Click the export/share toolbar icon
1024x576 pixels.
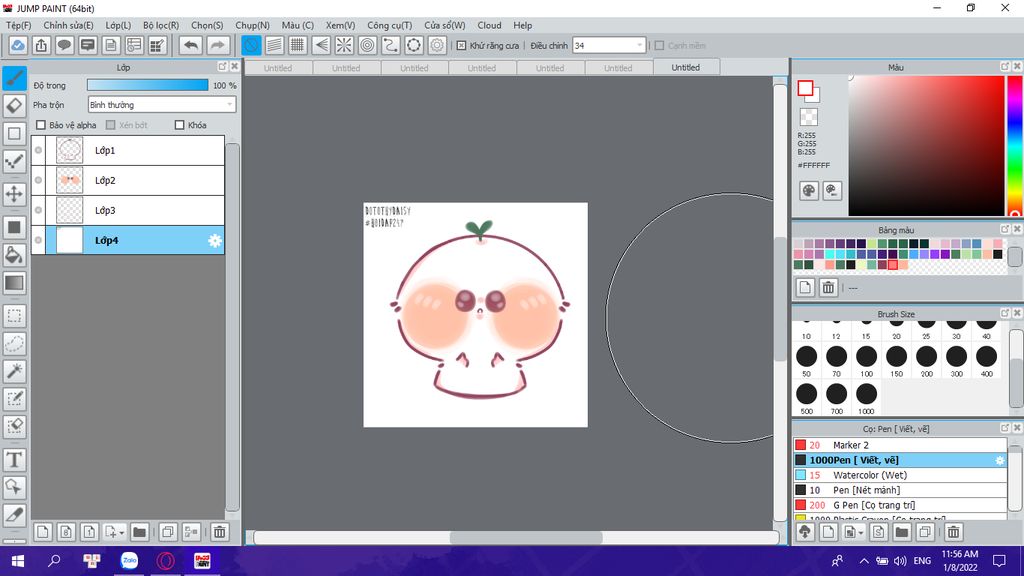tap(41, 45)
